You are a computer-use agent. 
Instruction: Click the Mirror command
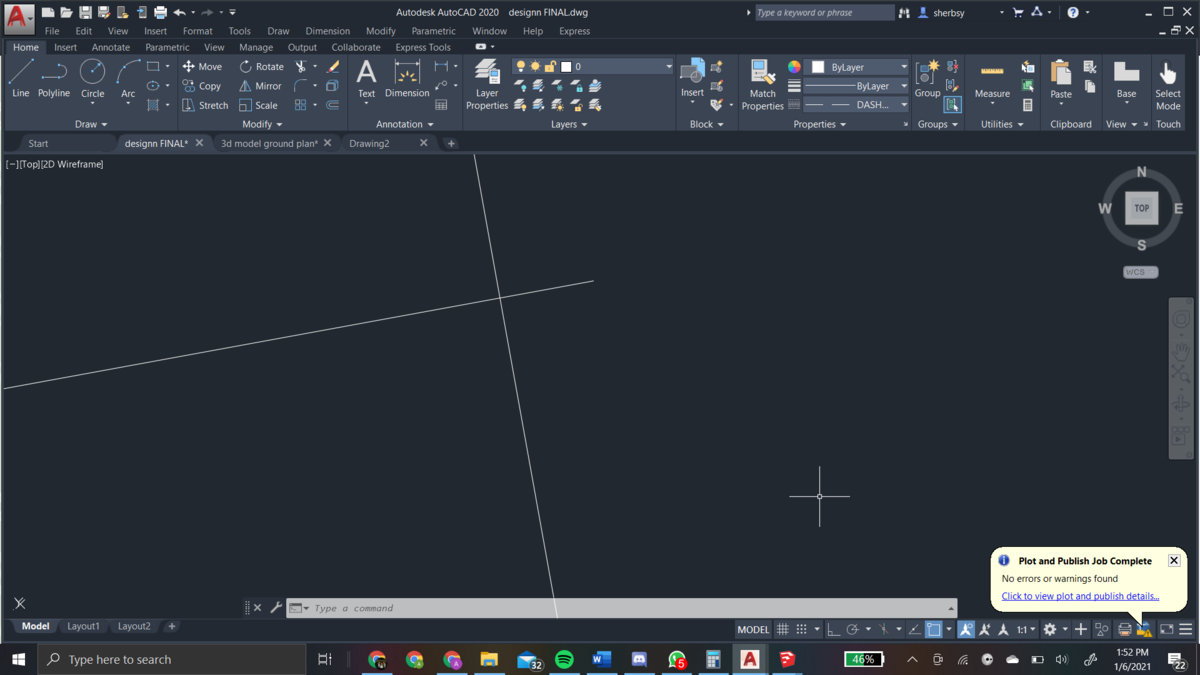(260, 86)
